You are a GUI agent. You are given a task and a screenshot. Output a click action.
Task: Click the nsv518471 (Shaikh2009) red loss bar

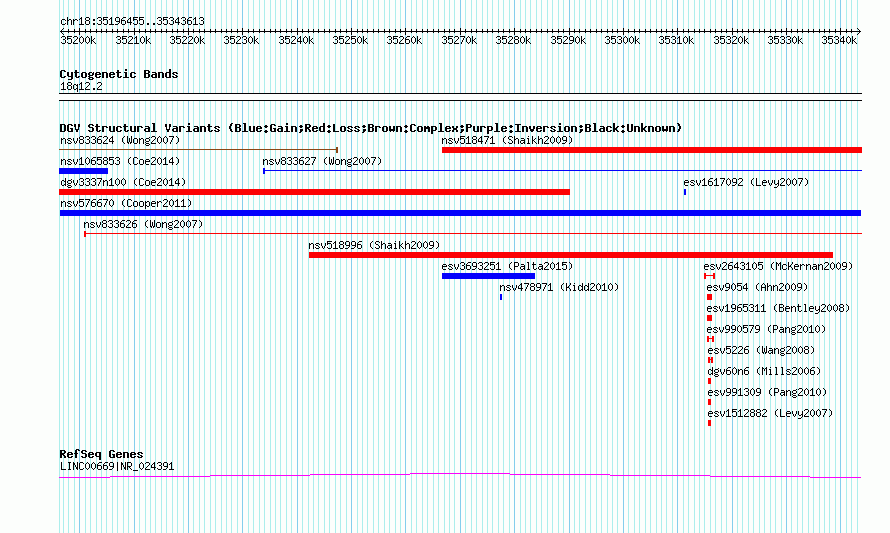(x=652, y=150)
